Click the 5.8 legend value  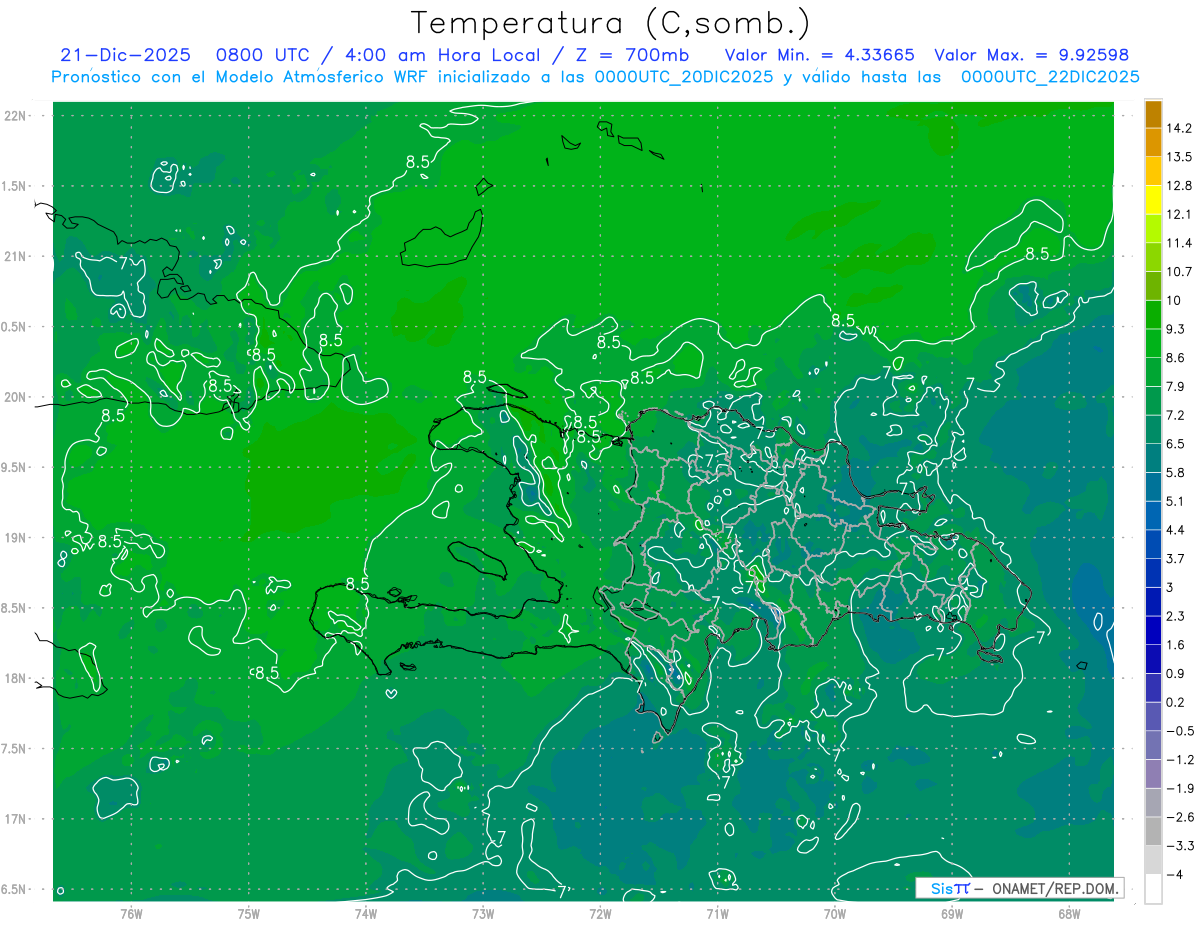coord(1176,472)
